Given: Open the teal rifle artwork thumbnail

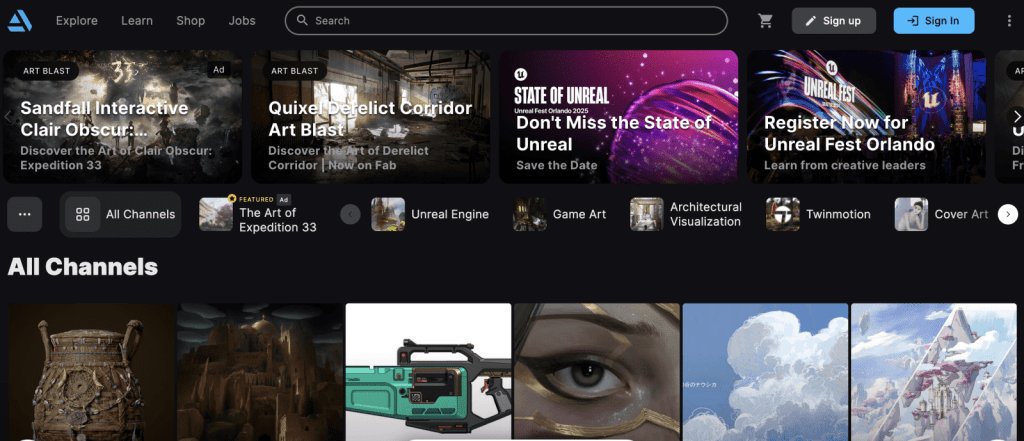Looking at the screenshot, I should pyautogui.click(x=429, y=372).
